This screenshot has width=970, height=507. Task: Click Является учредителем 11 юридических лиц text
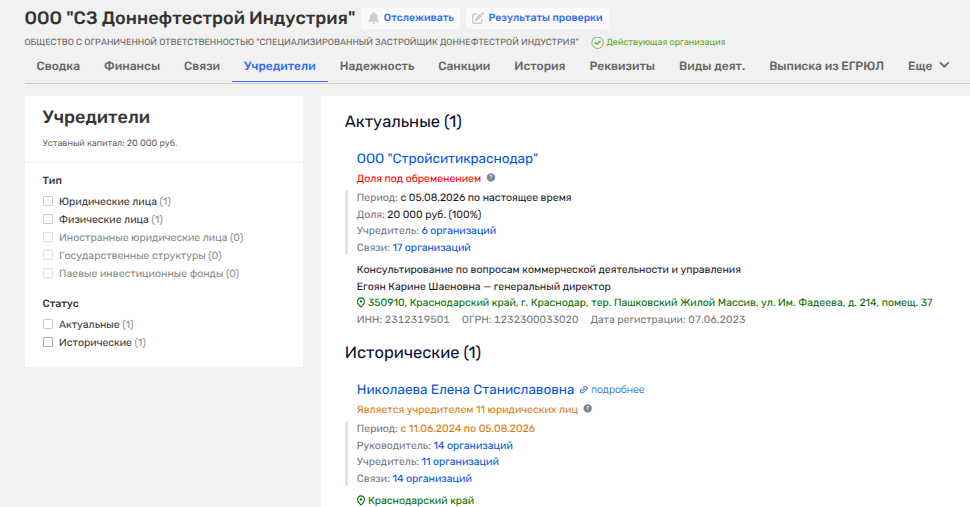pyautogui.click(x=467, y=410)
